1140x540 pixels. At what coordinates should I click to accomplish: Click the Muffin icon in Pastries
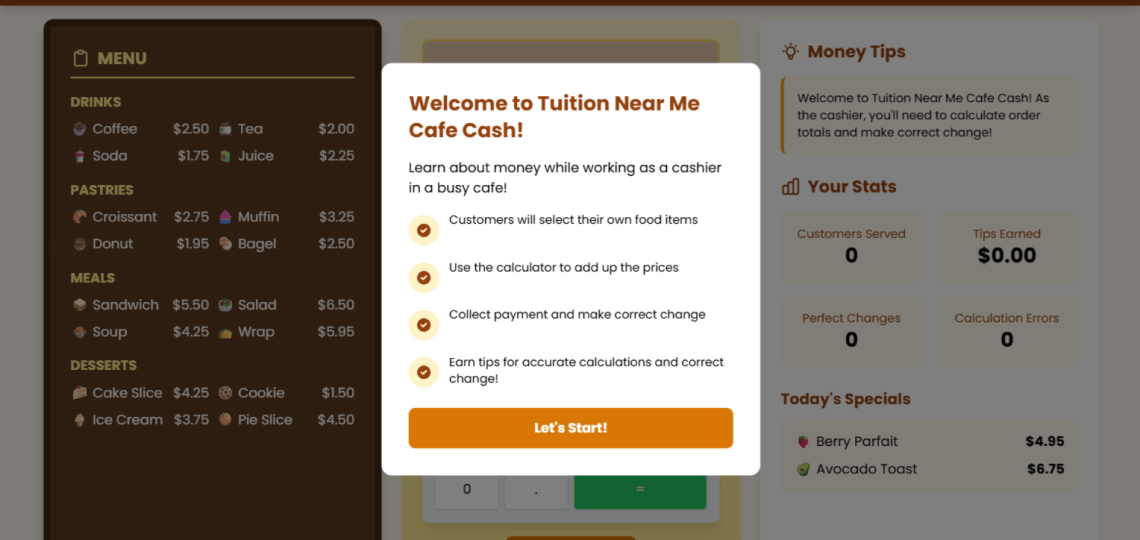225,217
